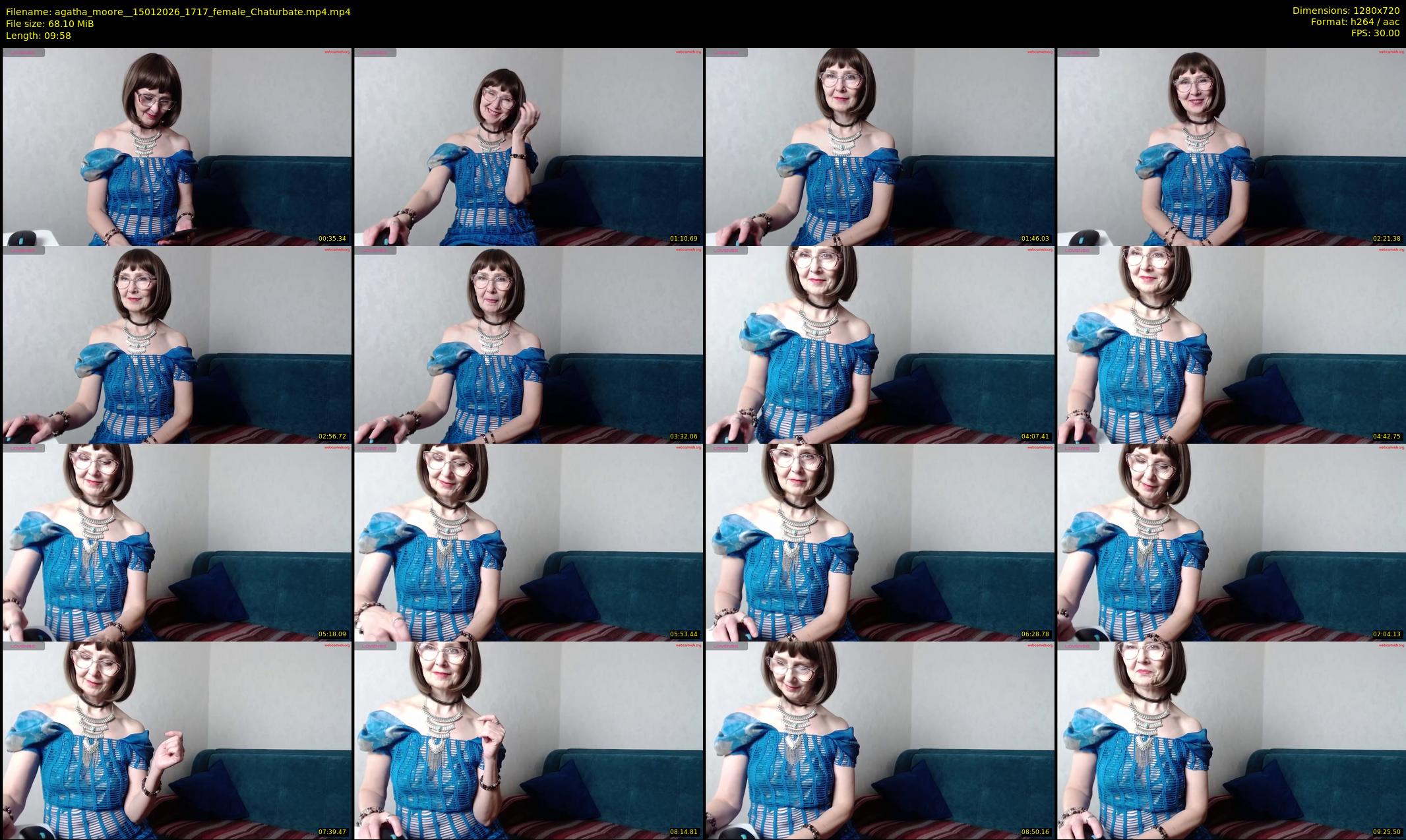Select the "FPS: 30.00" text

[1375, 33]
